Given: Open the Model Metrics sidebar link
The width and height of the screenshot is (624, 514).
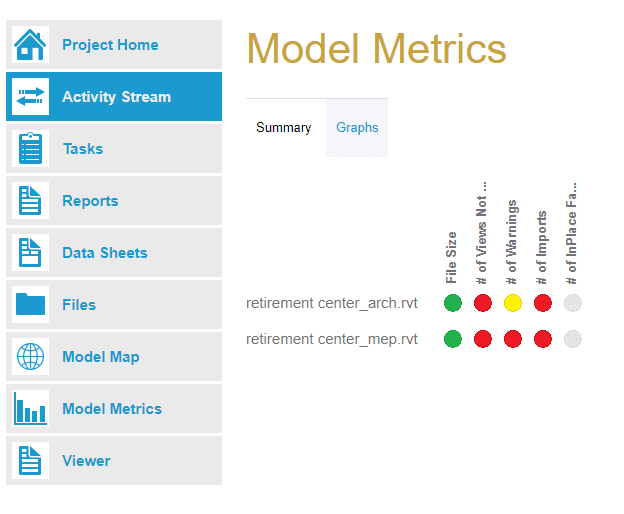Looking at the screenshot, I should 112,409.
